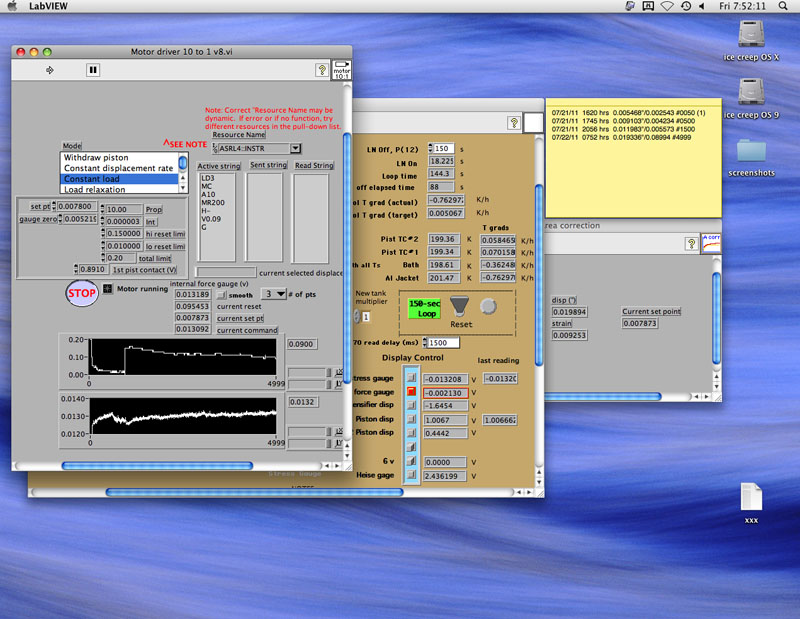Click the motor 10:1 VI icon

[341, 70]
